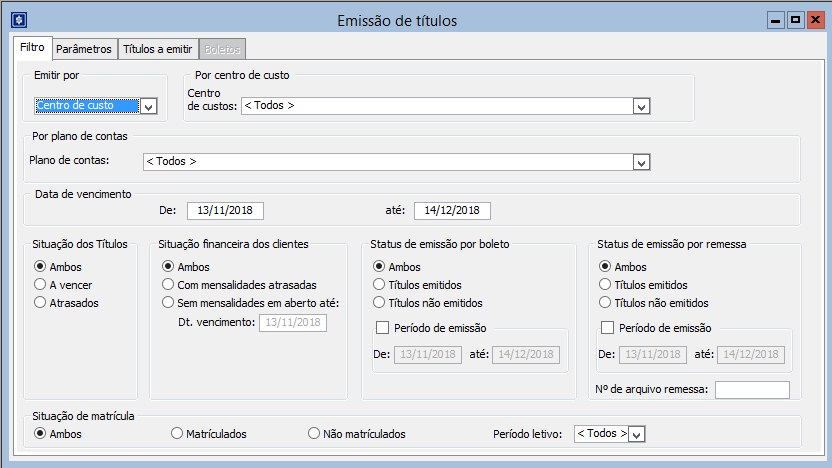The width and height of the screenshot is (832, 468).
Task: Select Atrasados in Situação dos Títulos
Action: pos(40,302)
